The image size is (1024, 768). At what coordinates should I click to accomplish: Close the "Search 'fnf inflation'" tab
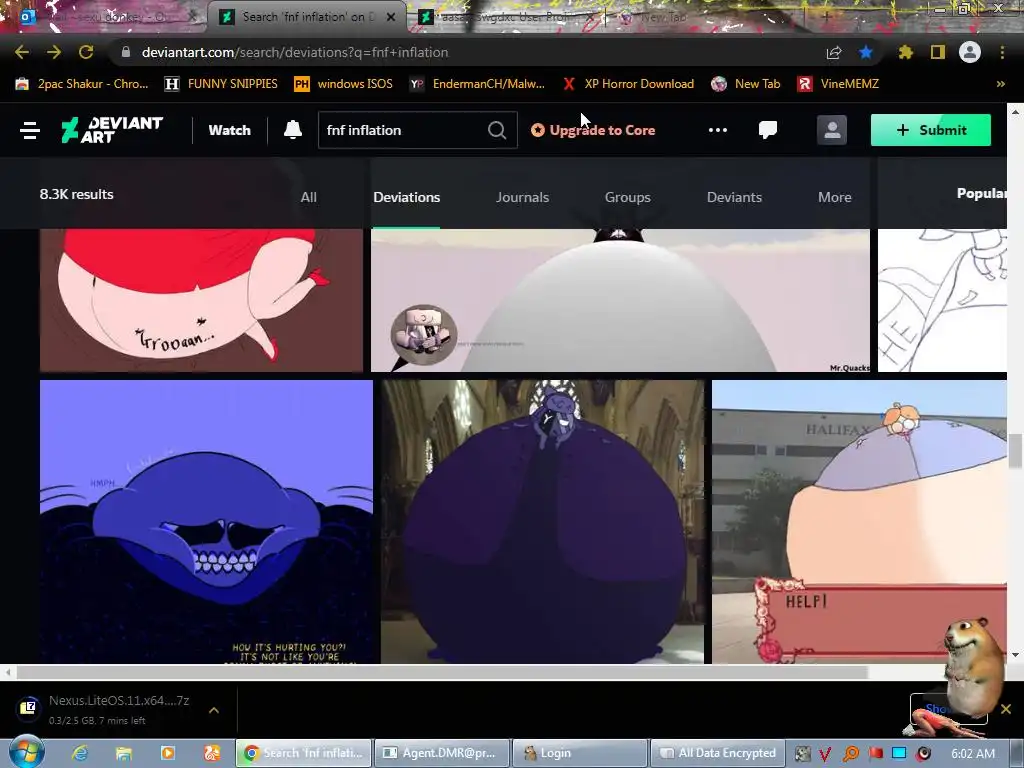391,17
